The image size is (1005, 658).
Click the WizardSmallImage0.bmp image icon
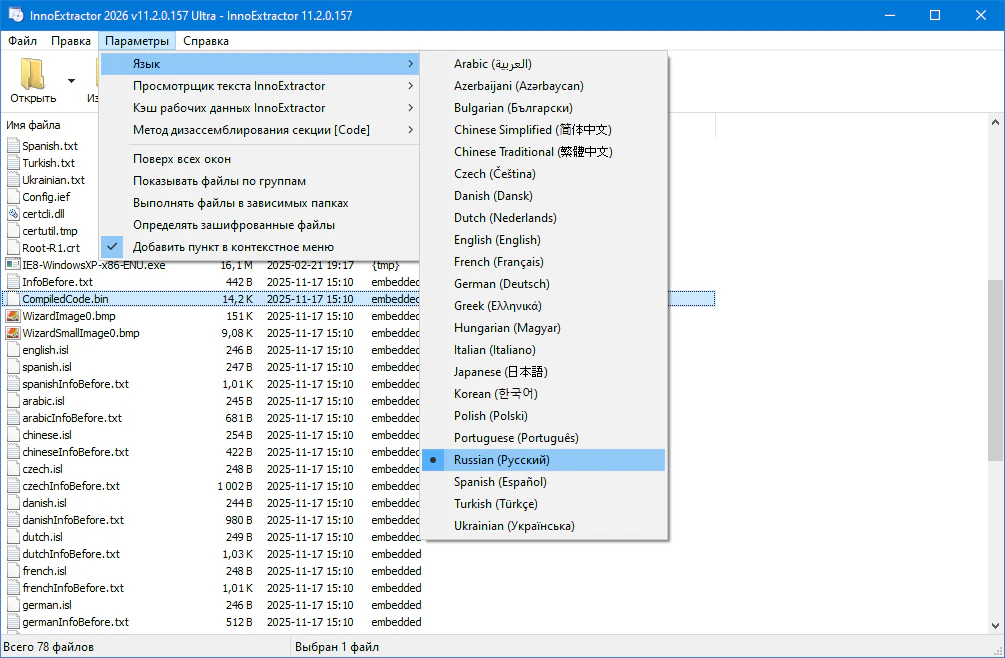[x=13, y=333]
